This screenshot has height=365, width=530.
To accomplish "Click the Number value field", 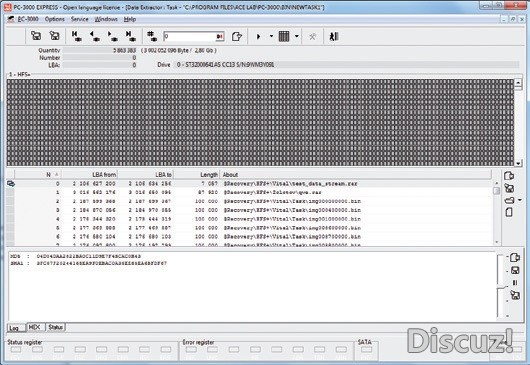I will pyautogui.click(x=100, y=58).
